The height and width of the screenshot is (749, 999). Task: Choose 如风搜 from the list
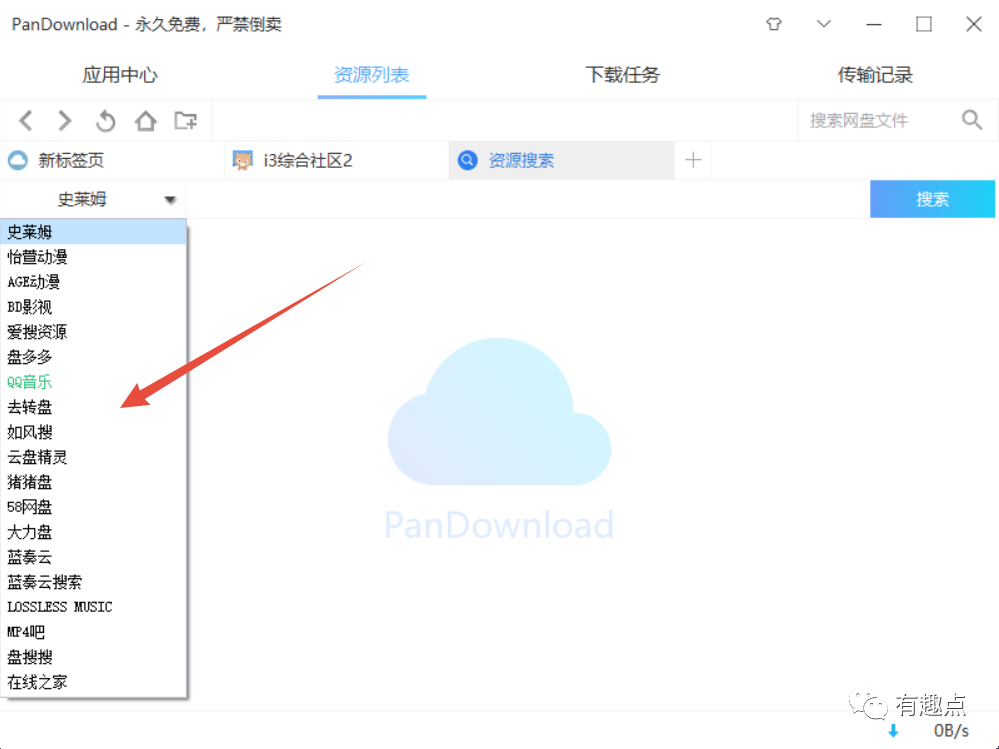coord(93,432)
